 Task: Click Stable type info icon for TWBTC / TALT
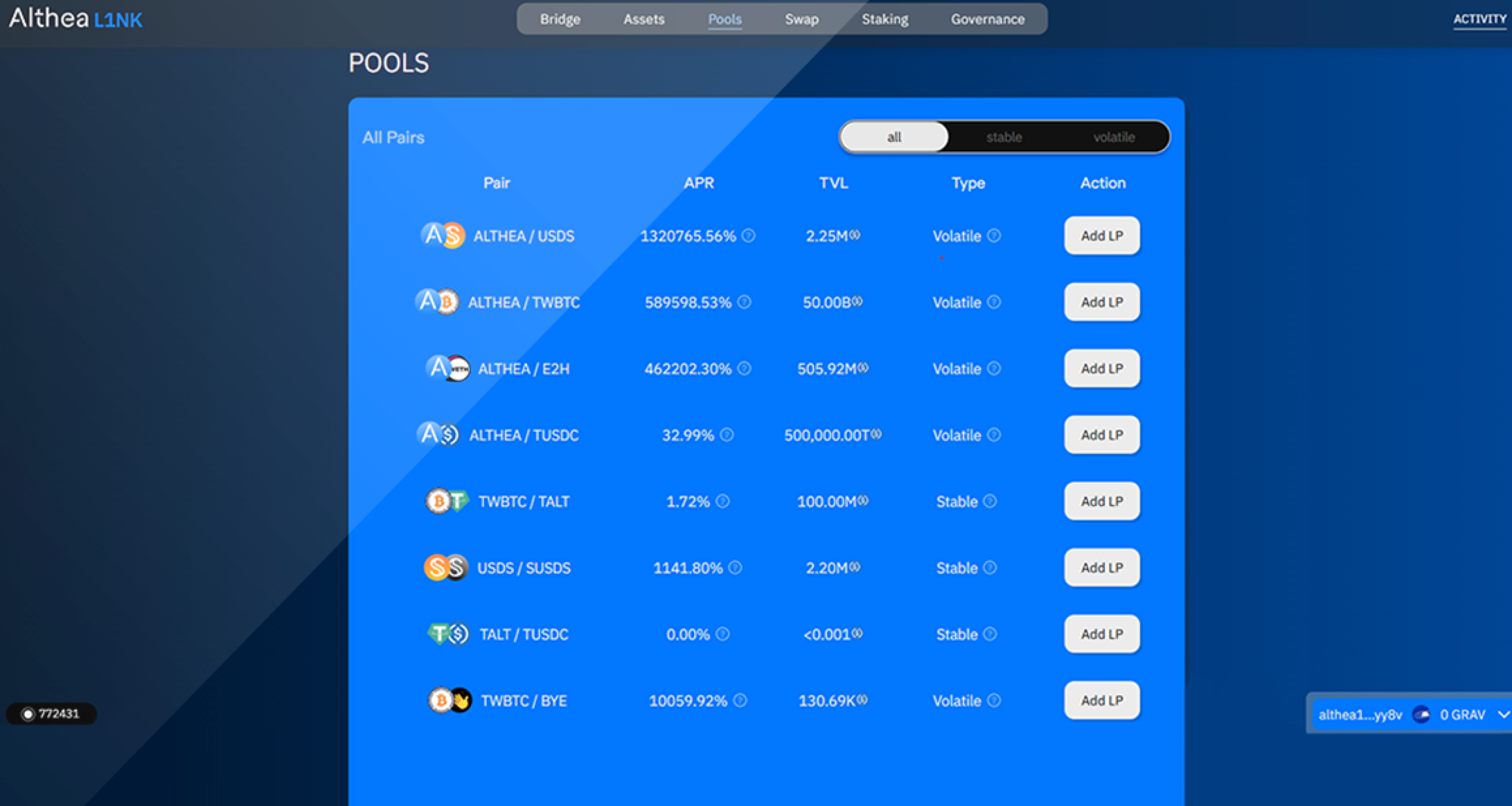click(x=990, y=501)
